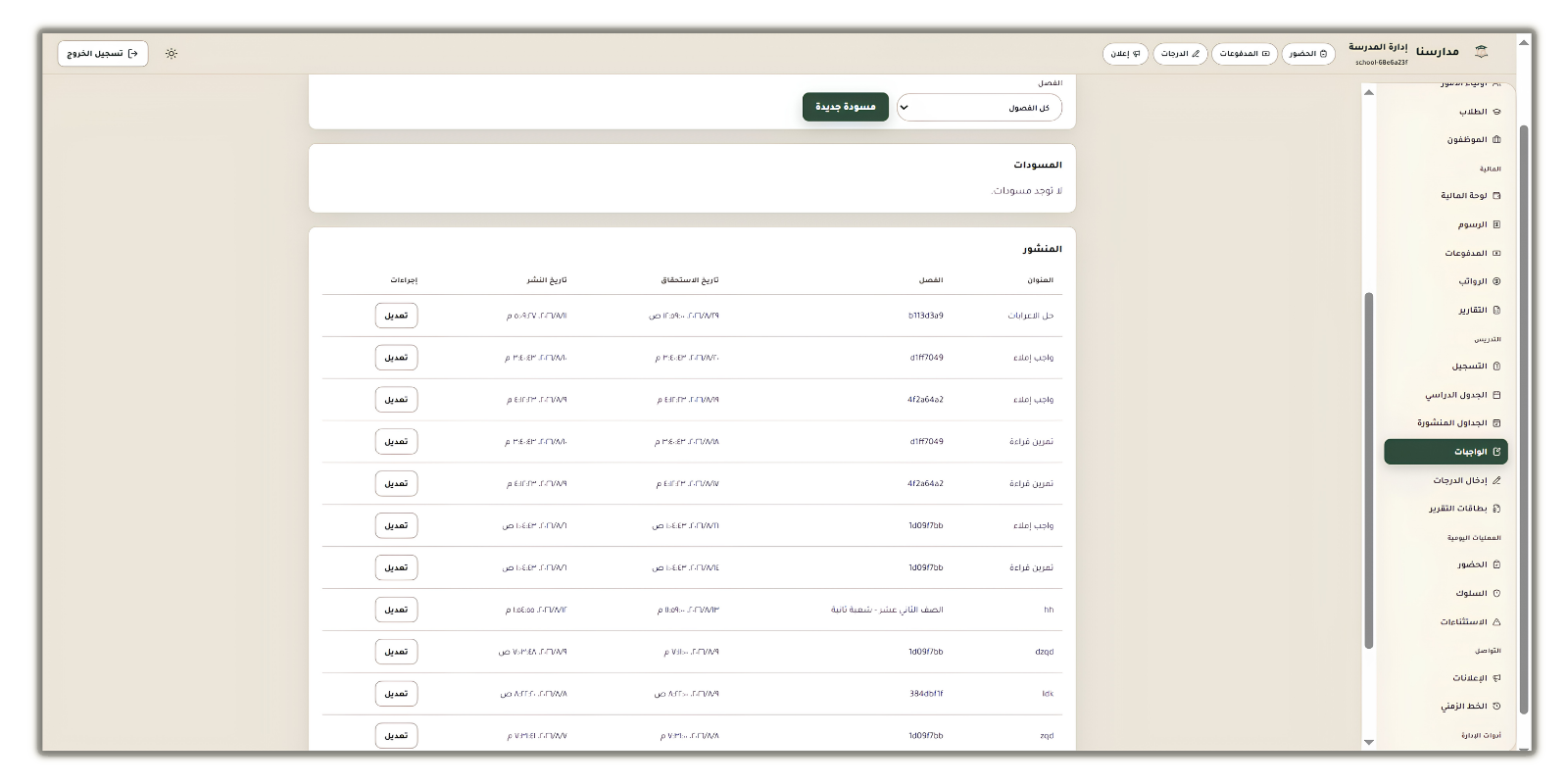
Task: Click تسجيل الخروج logout button
Action: [103, 54]
